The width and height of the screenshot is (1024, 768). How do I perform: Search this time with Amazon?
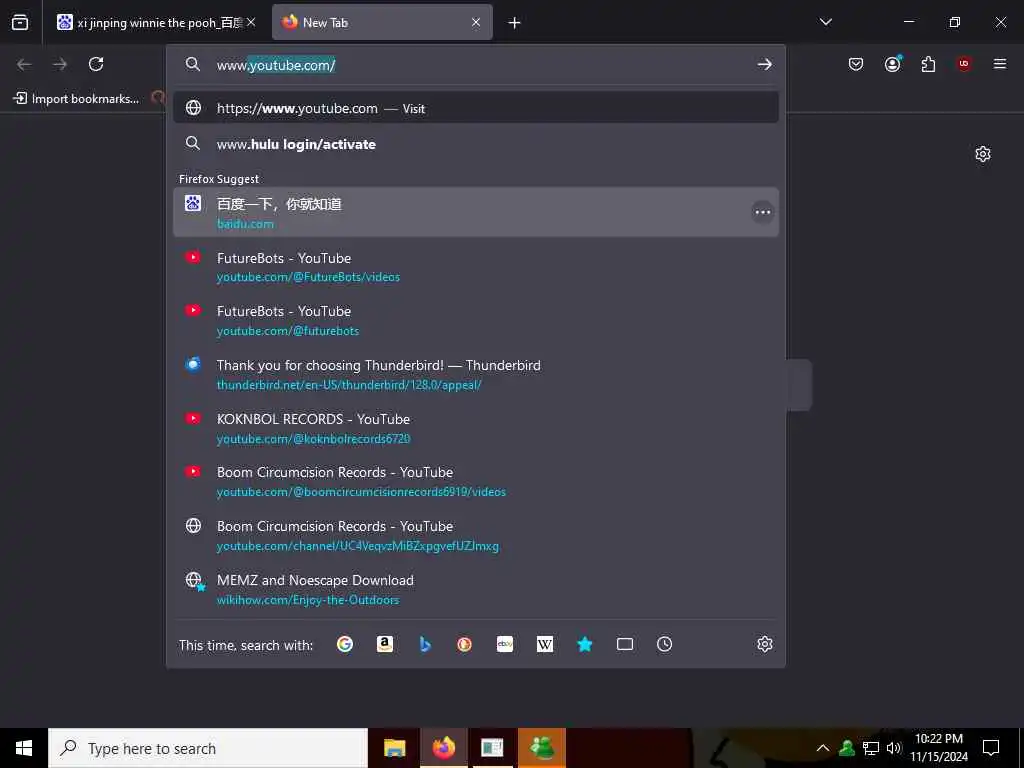[385, 645]
